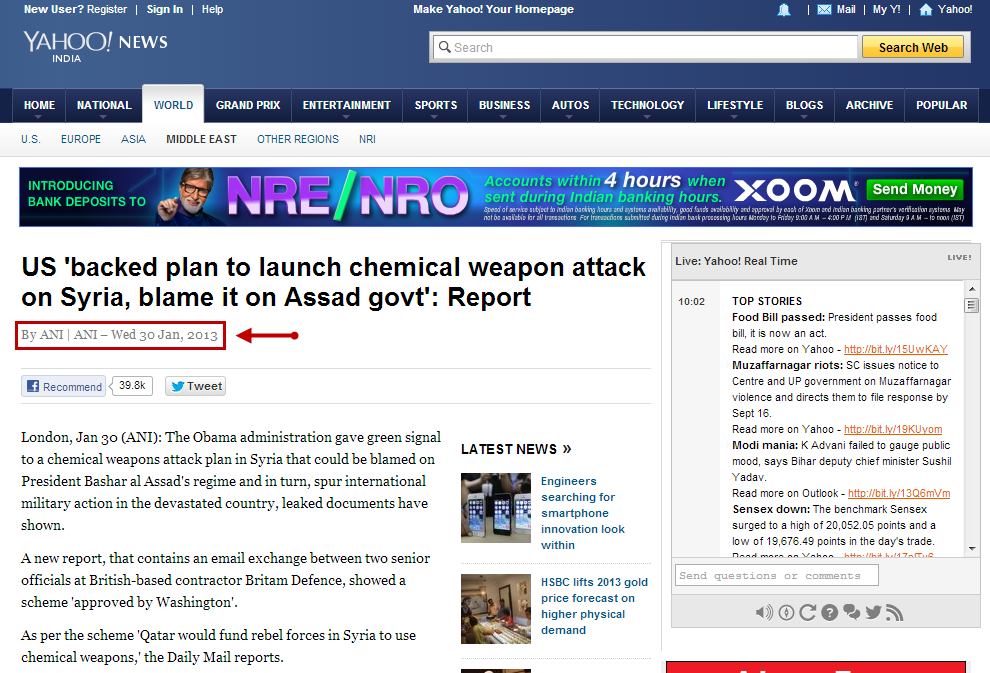This screenshot has width=990, height=673.
Task: Select the U.S. sub-navigation link
Action: (30, 139)
